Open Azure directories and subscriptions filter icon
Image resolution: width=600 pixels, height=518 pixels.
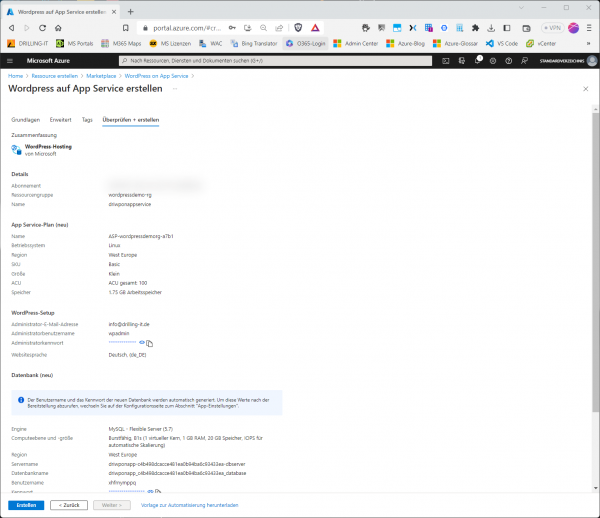tap(461, 61)
